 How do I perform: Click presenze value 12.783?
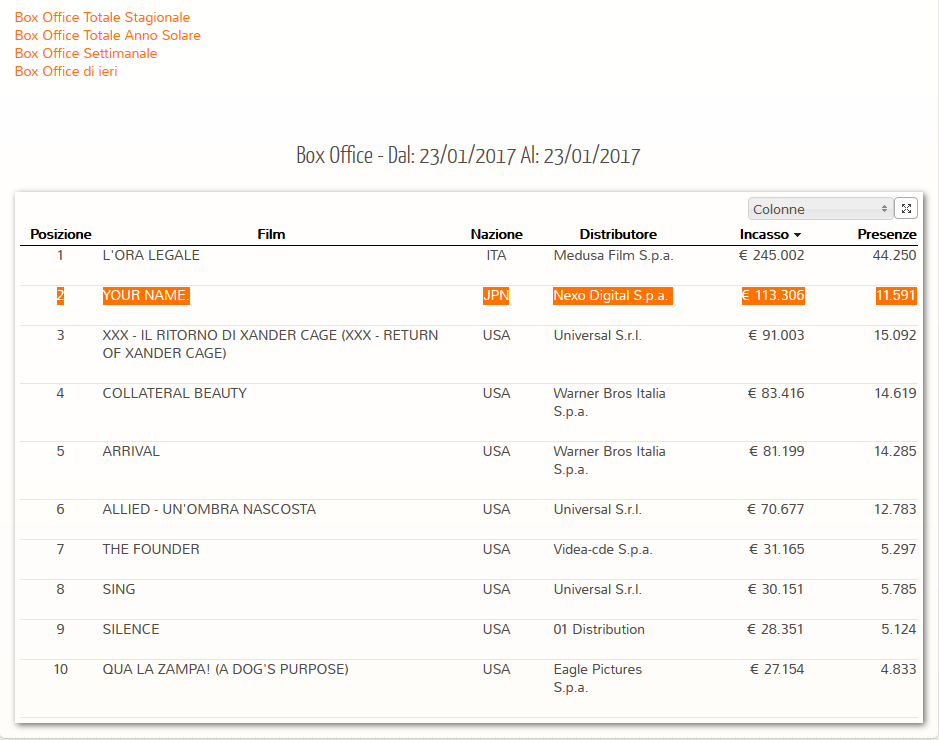tap(895, 509)
